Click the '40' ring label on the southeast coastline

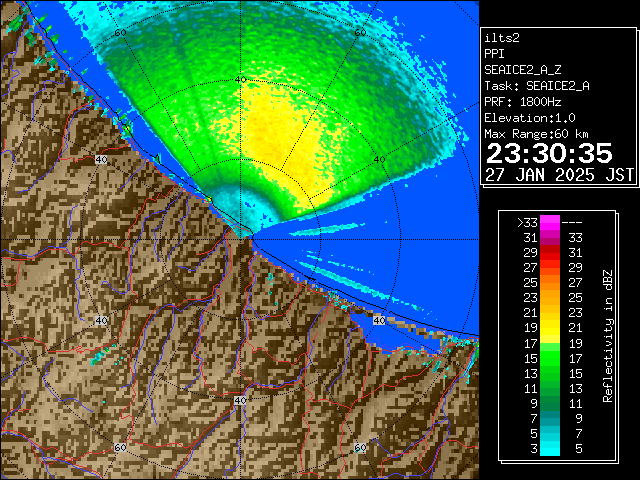point(379,320)
